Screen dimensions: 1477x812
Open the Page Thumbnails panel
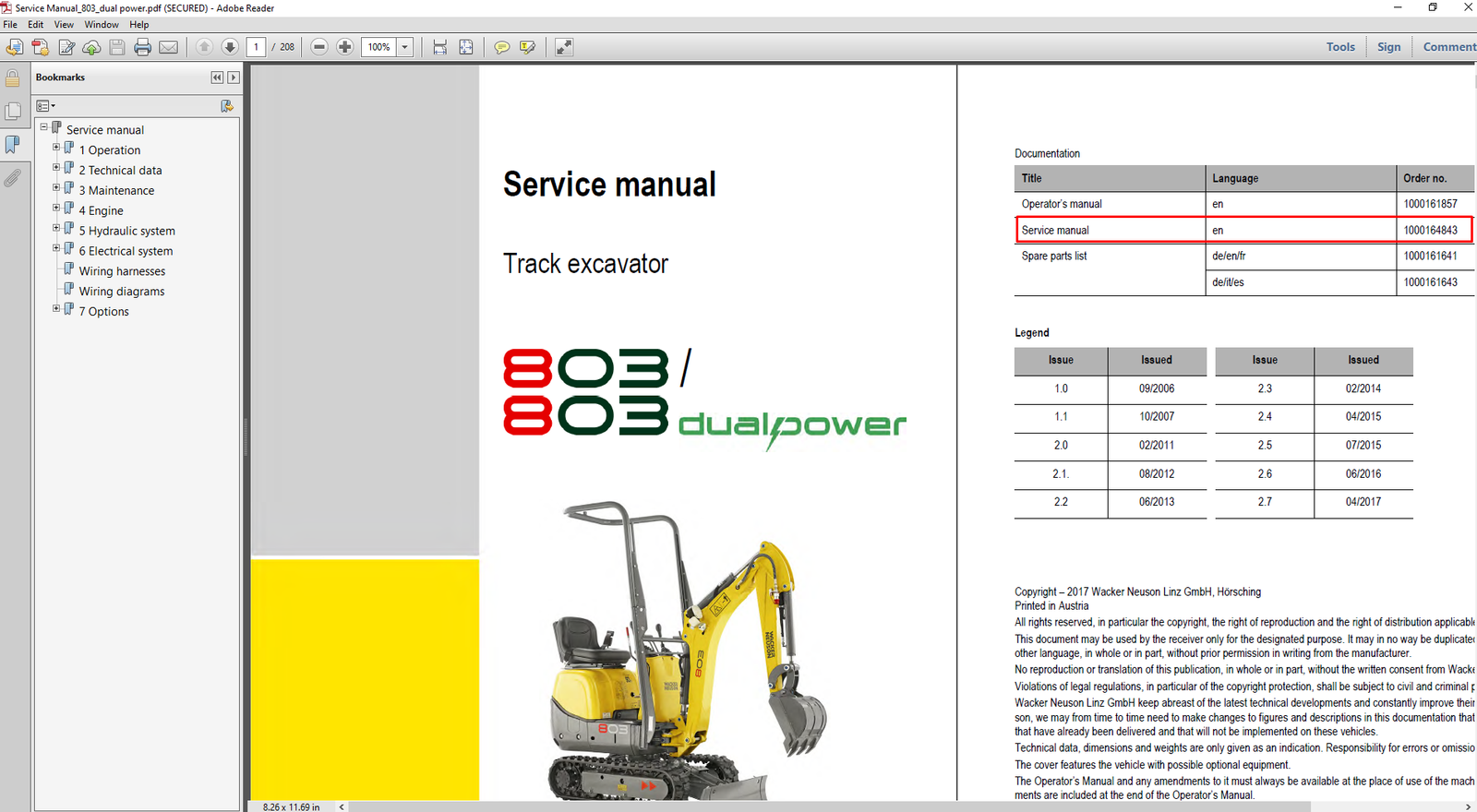13,112
